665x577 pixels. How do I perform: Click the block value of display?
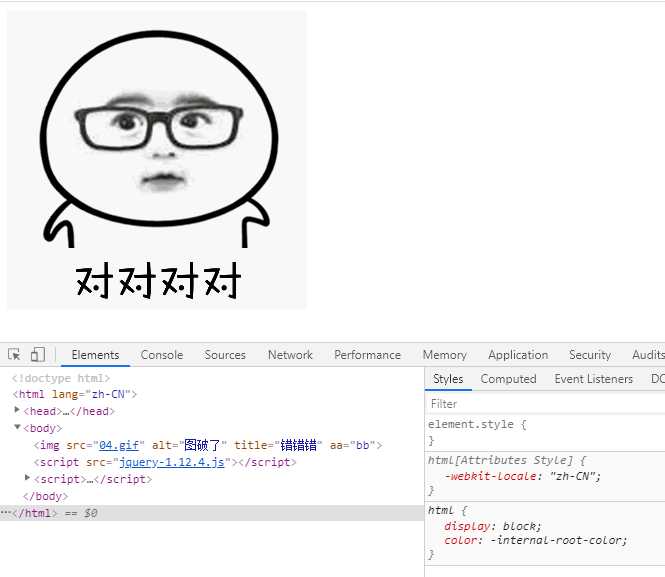[x=519, y=526]
